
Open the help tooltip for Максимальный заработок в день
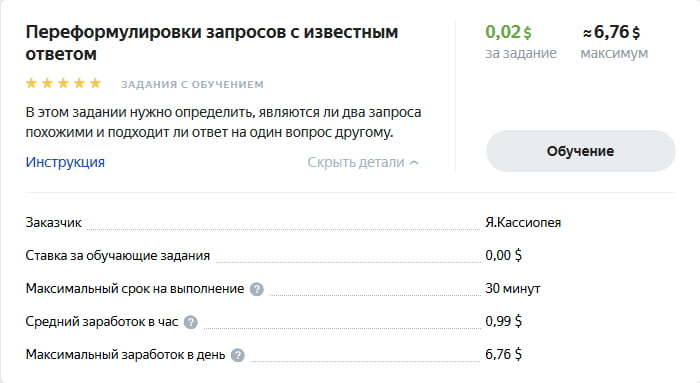click(238, 355)
